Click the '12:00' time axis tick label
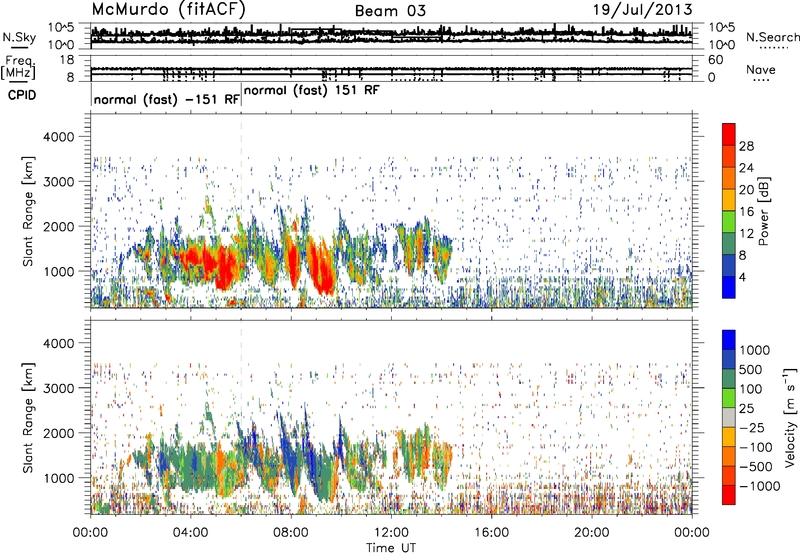 coord(391,533)
